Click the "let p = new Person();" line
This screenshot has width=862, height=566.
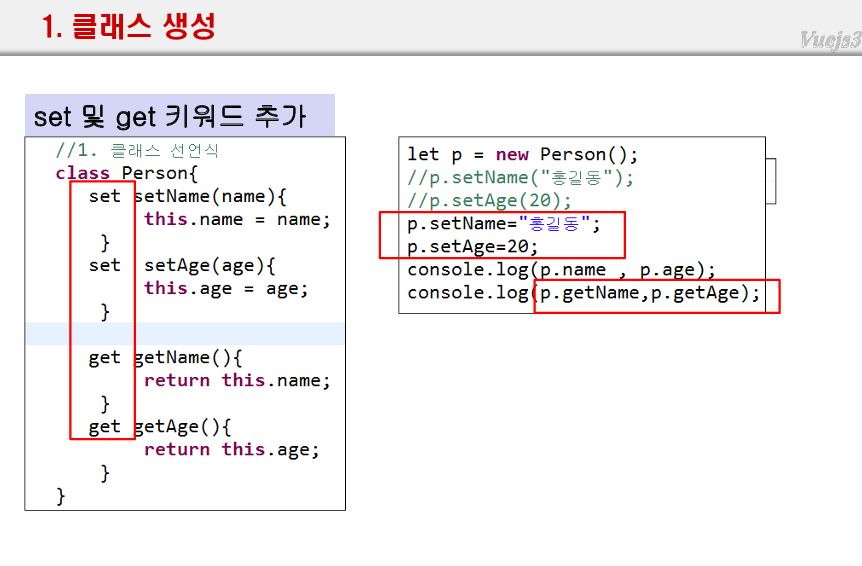point(522,154)
